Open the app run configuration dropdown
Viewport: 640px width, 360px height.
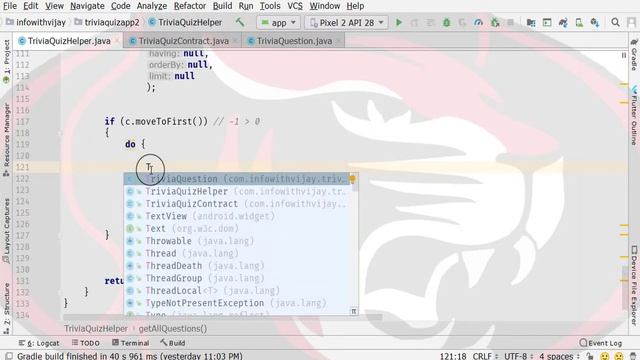point(278,22)
